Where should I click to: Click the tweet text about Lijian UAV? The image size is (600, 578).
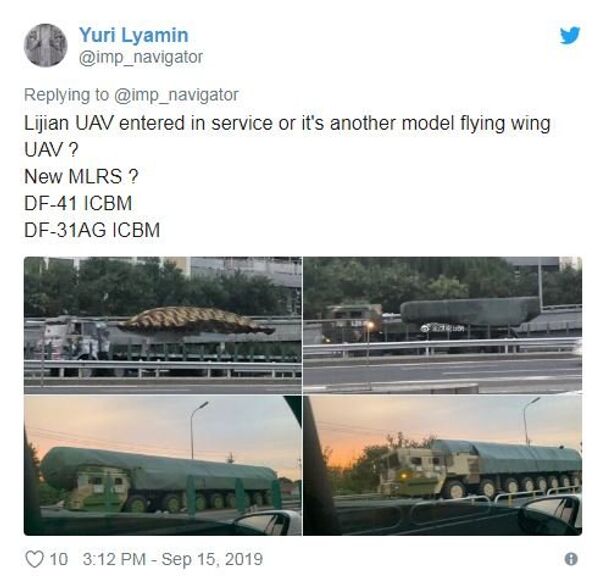point(287,136)
